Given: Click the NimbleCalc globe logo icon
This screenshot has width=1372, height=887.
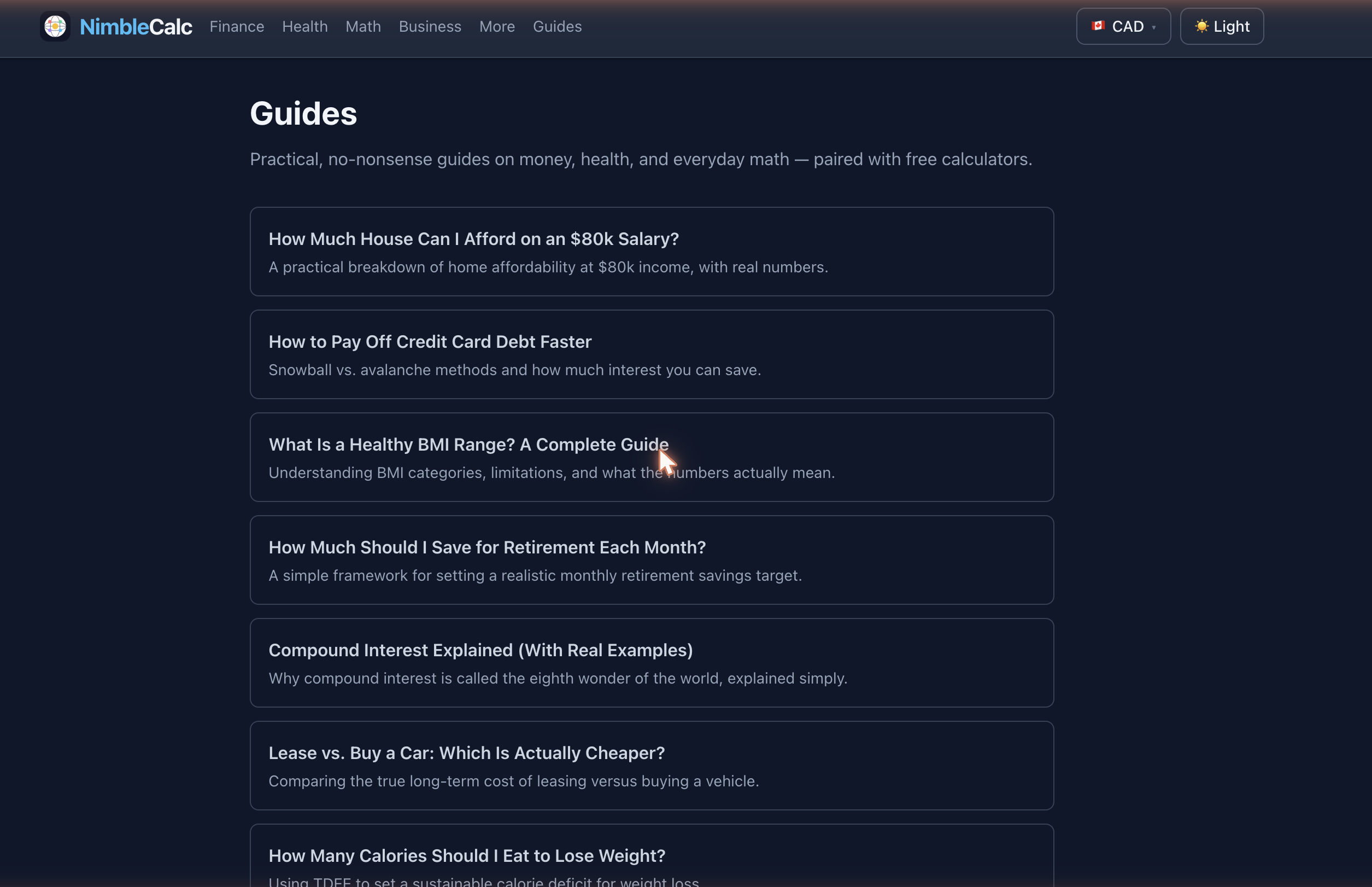Looking at the screenshot, I should pyautogui.click(x=55, y=26).
